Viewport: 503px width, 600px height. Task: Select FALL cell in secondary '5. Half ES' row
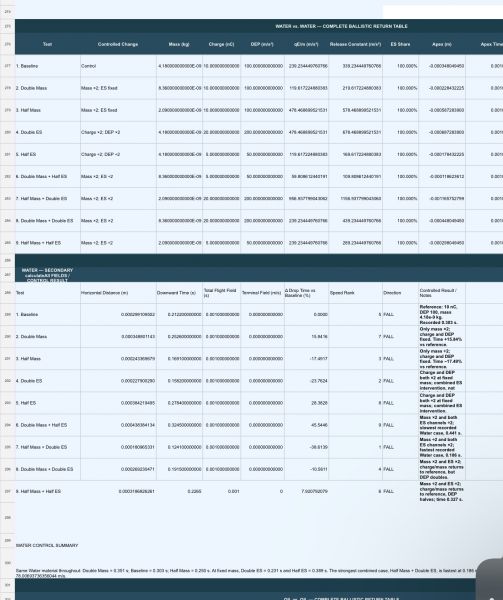[x=400, y=403]
